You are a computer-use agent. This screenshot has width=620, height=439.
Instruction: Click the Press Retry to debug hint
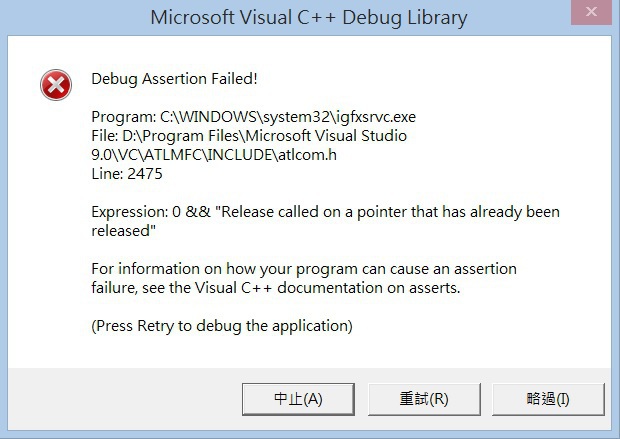166,326
